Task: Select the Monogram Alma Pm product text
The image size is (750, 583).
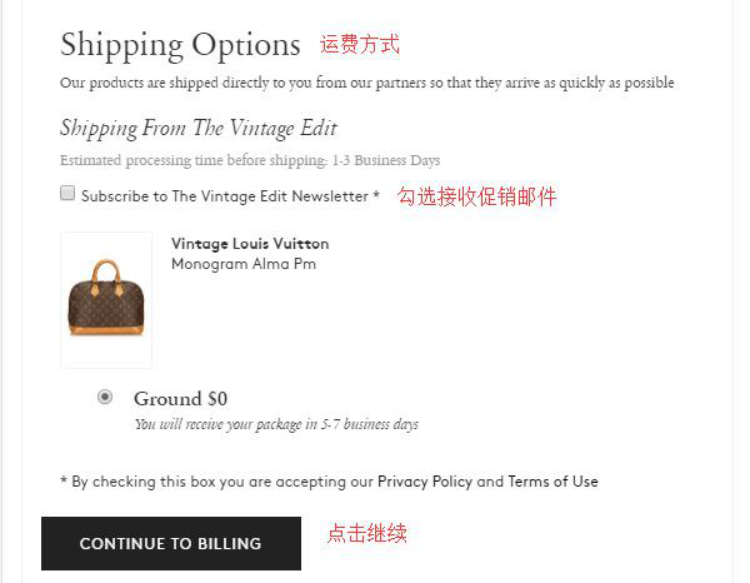Action: pyautogui.click(x=244, y=264)
